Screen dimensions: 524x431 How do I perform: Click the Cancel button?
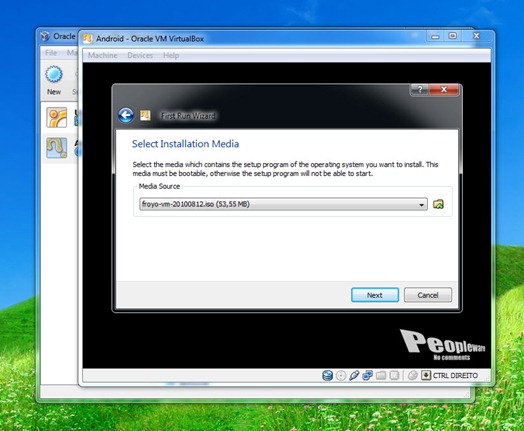coord(428,295)
